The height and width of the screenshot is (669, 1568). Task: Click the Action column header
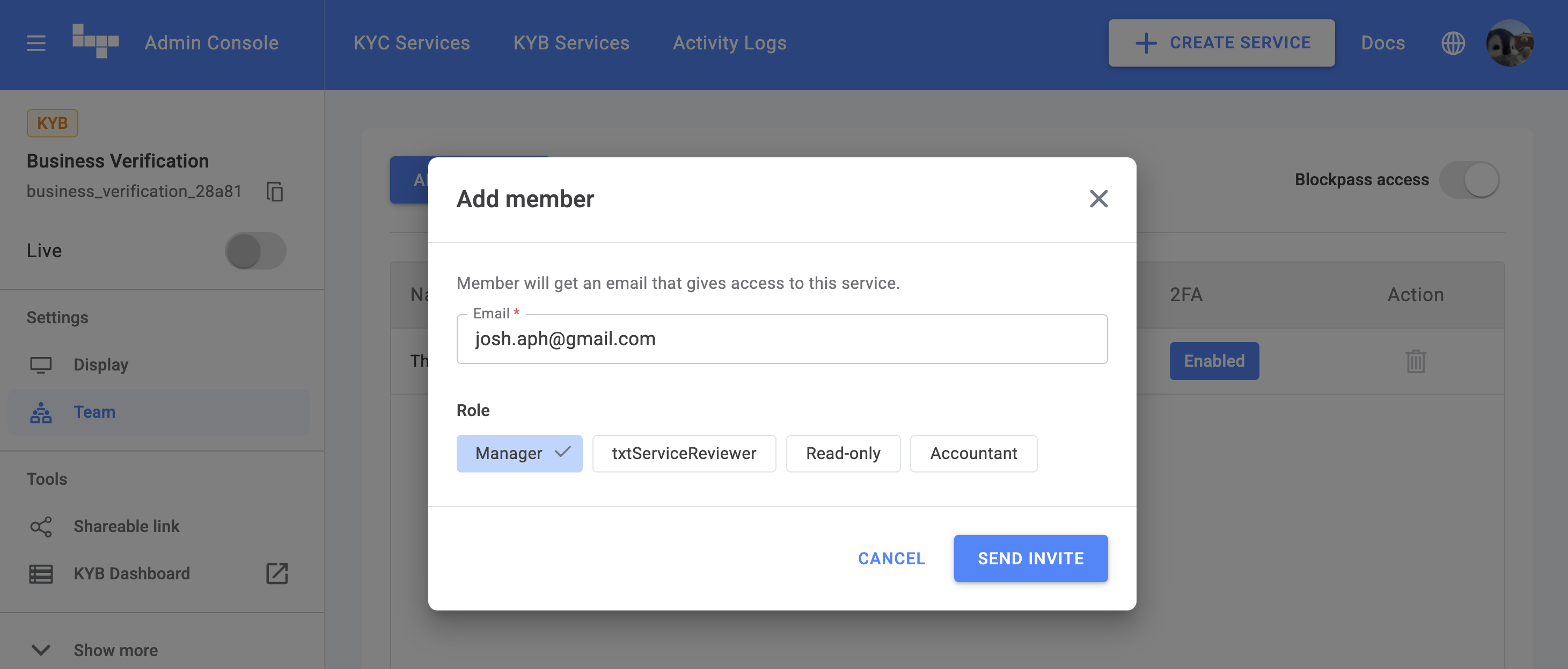(x=1415, y=295)
